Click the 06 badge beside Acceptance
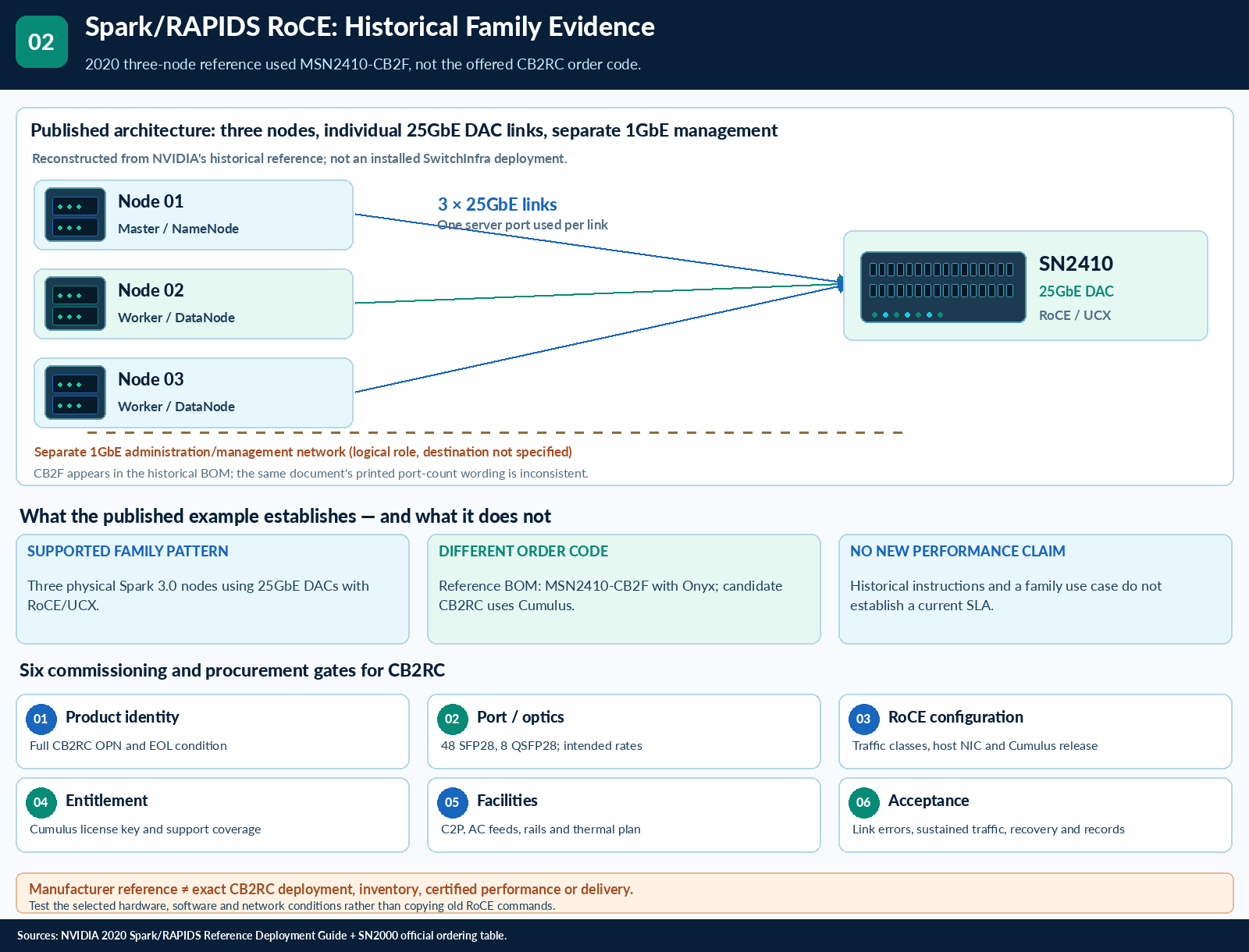The width and height of the screenshot is (1249, 952). [x=863, y=802]
